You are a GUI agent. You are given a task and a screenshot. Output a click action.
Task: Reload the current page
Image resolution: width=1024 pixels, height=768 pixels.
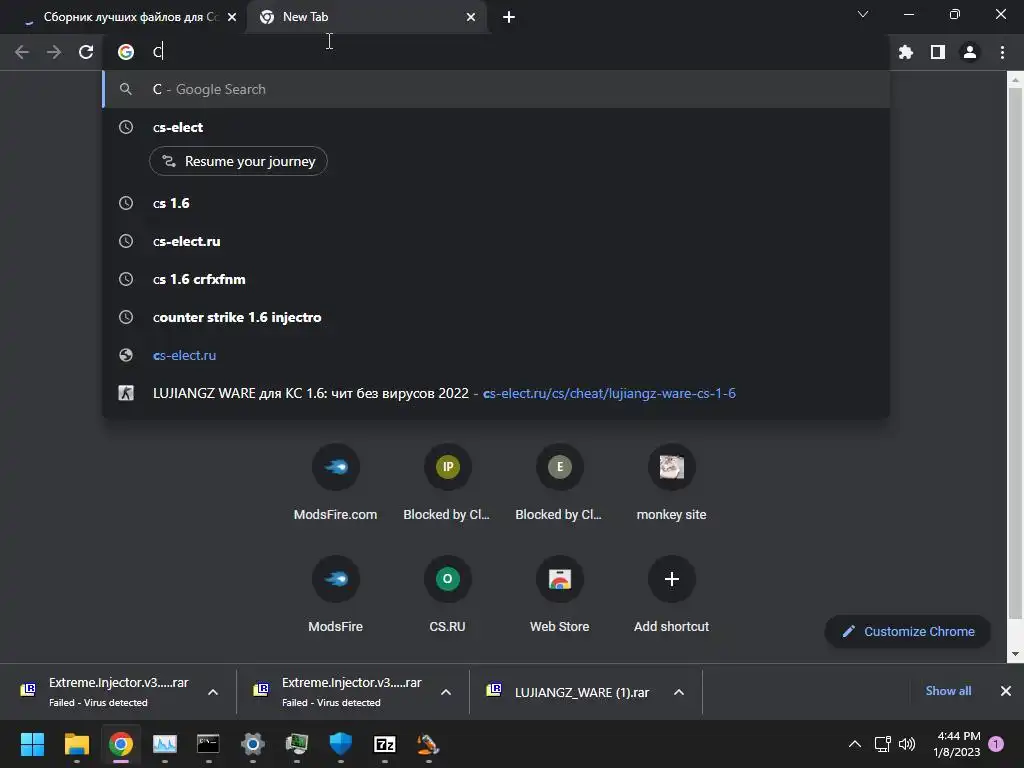(86, 52)
